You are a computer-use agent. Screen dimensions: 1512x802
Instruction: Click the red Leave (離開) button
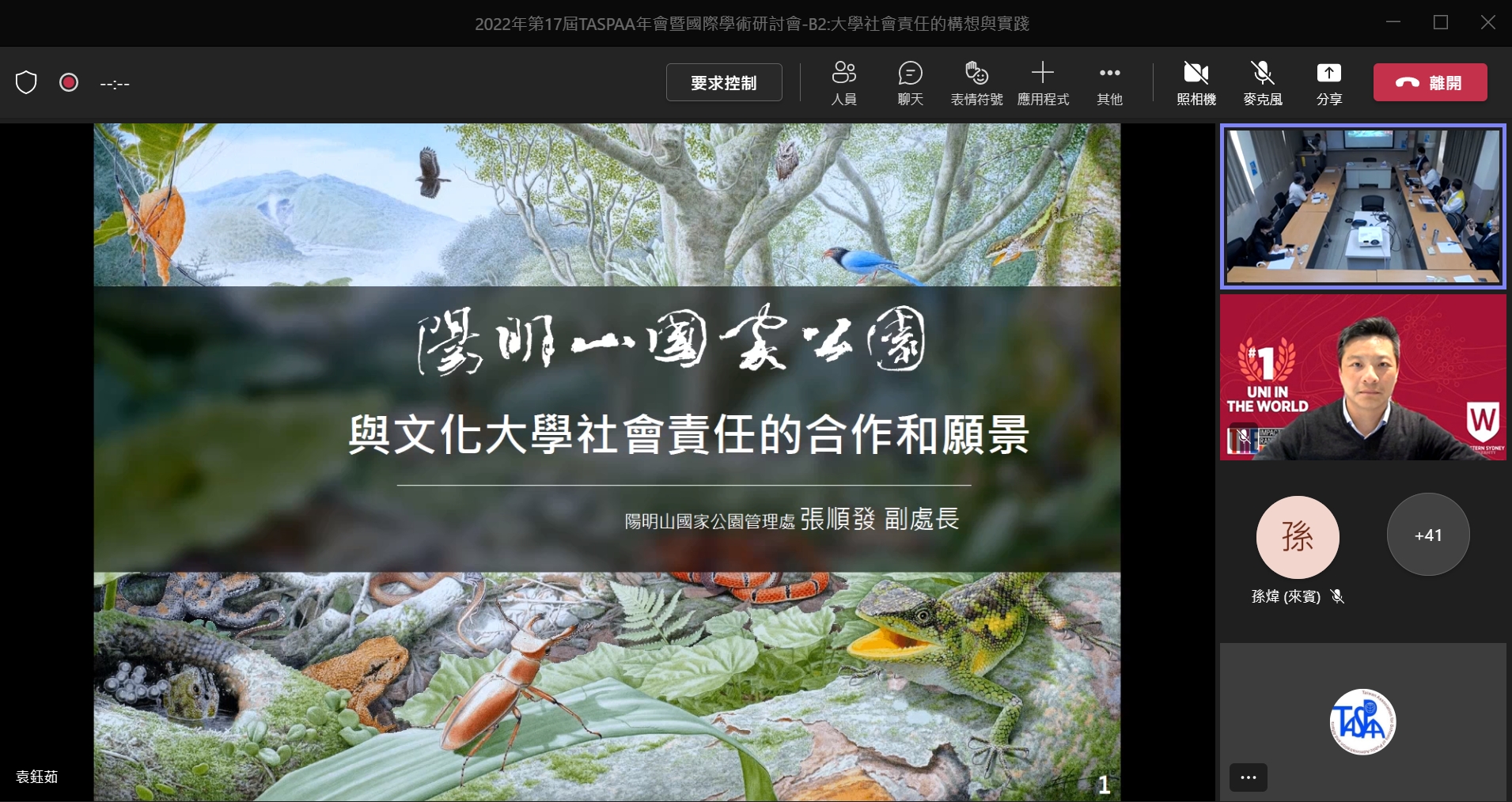[x=1430, y=82]
